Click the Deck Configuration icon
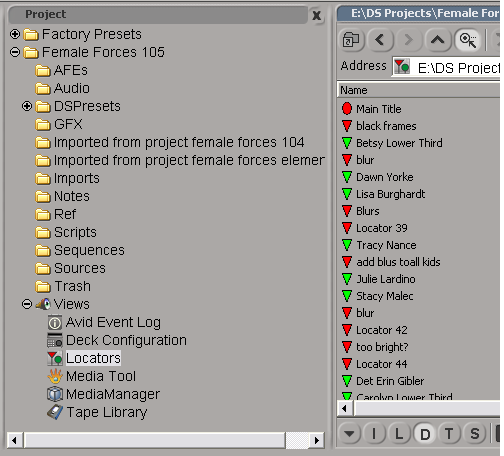The width and height of the screenshot is (504, 456). click(x=55, y=341)
